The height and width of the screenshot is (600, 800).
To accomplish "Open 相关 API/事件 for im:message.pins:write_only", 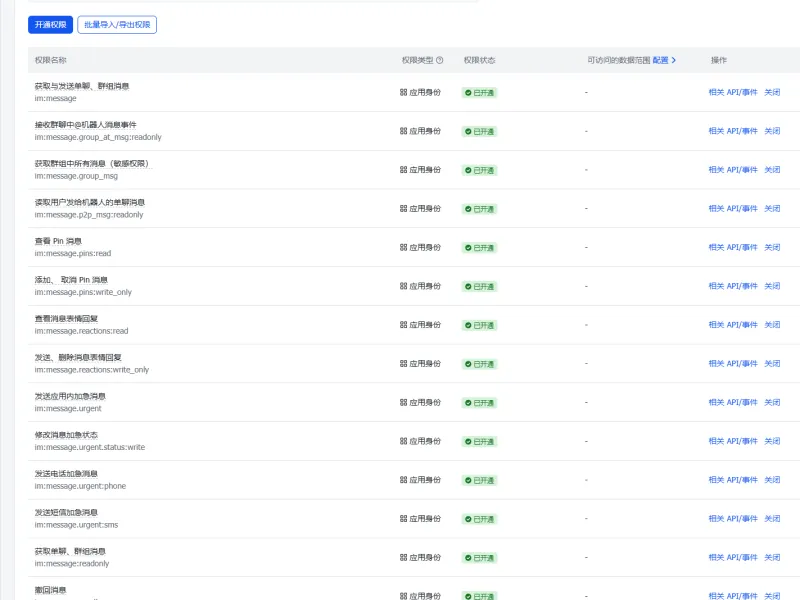I will [x=733, y=286].
